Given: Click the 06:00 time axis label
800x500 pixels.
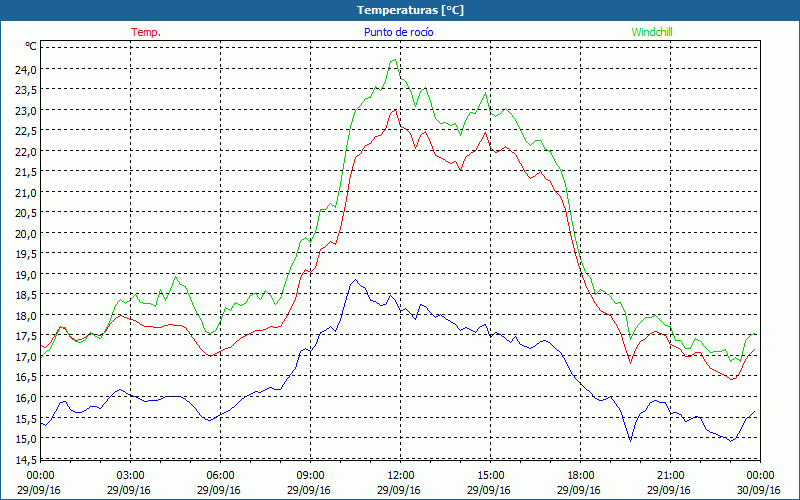Looking at the screenshot, I should 220,476.
